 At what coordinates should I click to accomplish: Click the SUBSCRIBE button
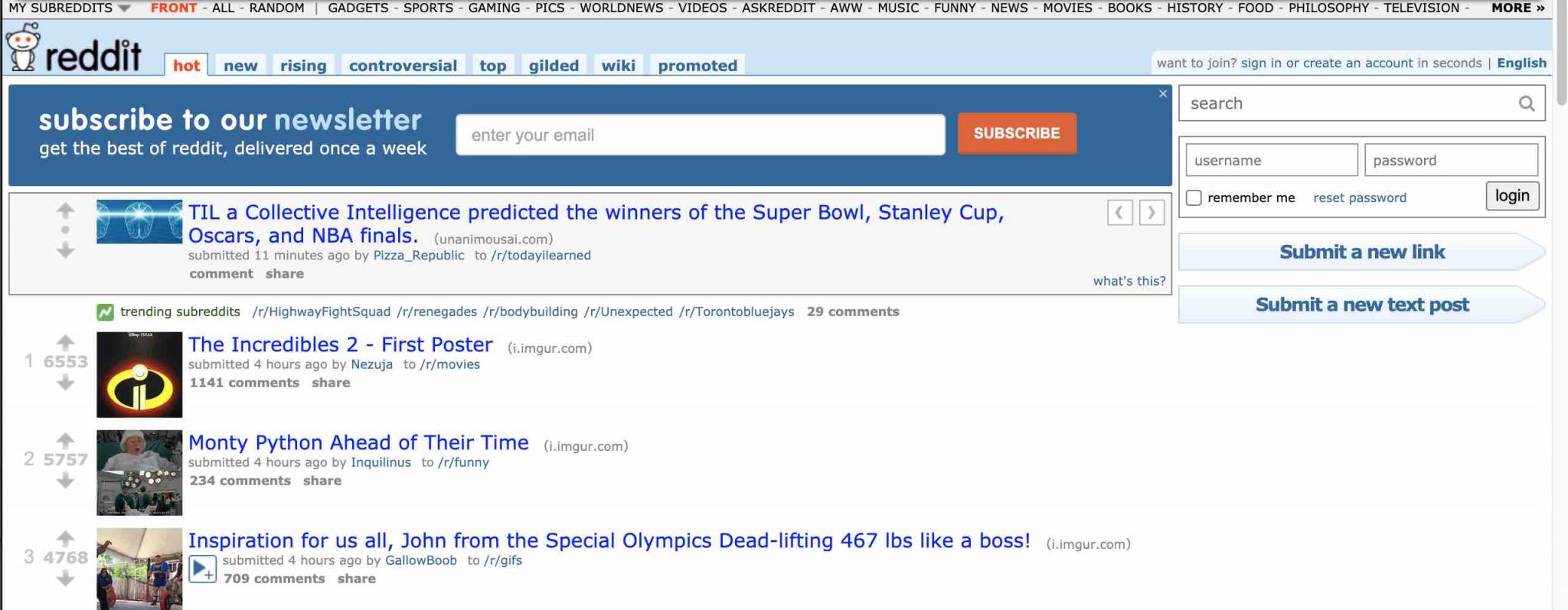(x=1017, y=132)
